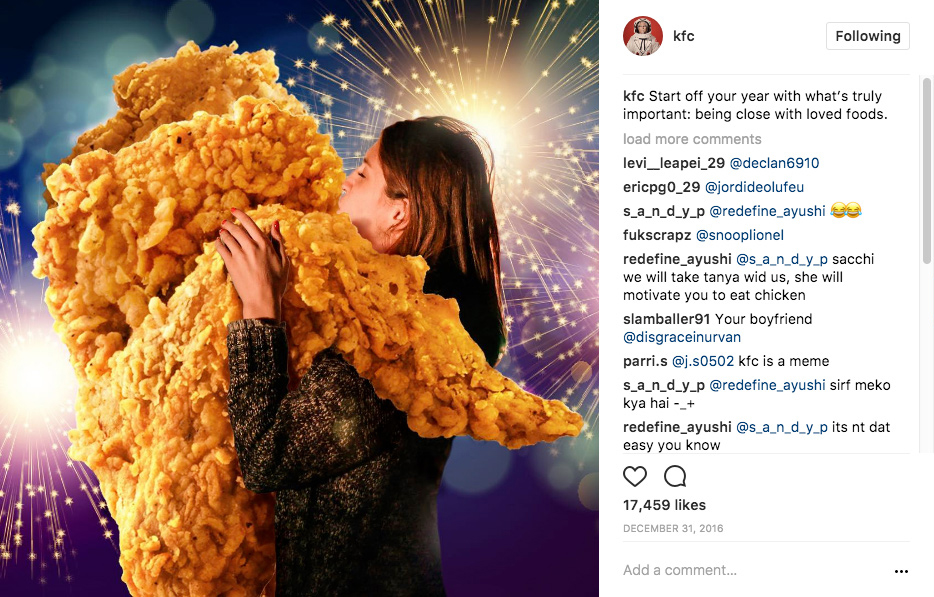Screen dimensions: 934x597
Task: Click the comments scrollbar thumb
Action: (926, 170)
